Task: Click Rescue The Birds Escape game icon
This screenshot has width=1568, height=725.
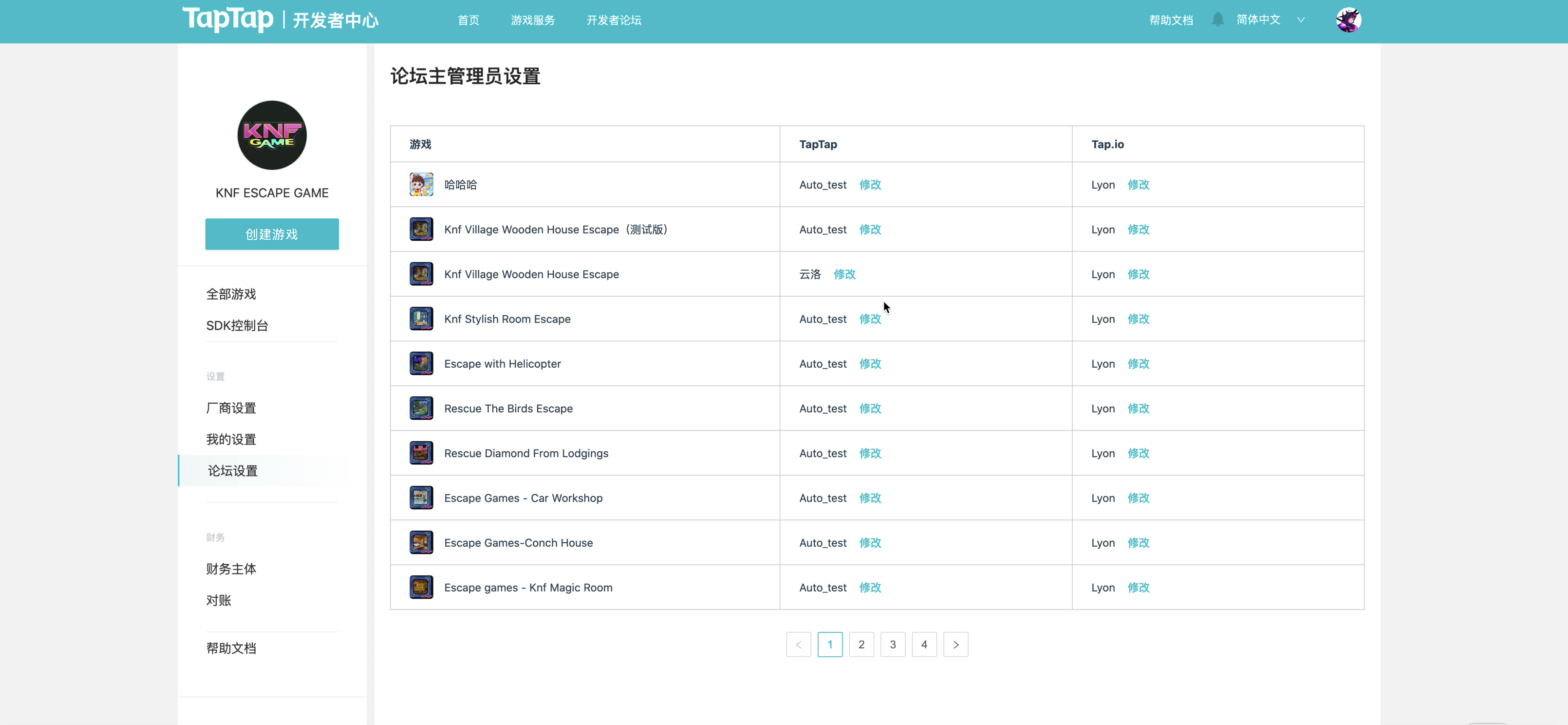Action: (421, 408)
